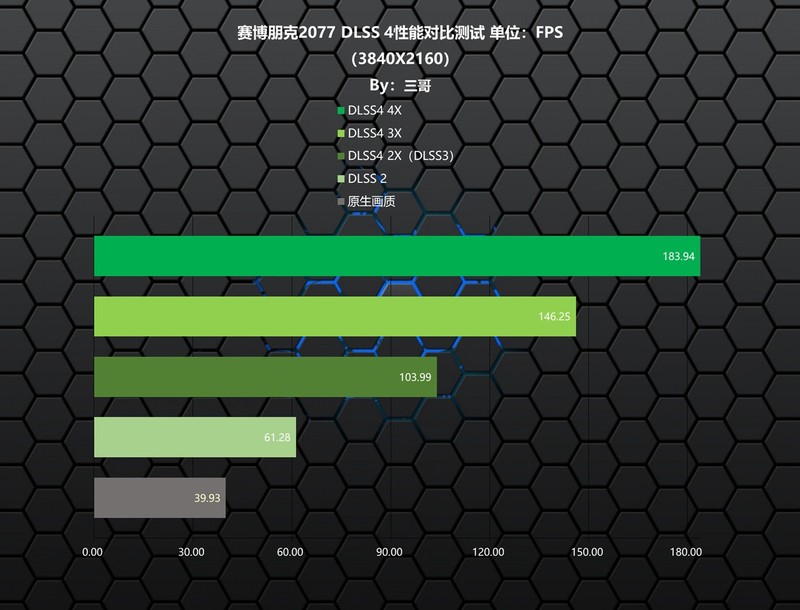The height and width of the screenshot is (610, 800).
Task: Select the 原生画质 legend label
Action: [371, 201]
